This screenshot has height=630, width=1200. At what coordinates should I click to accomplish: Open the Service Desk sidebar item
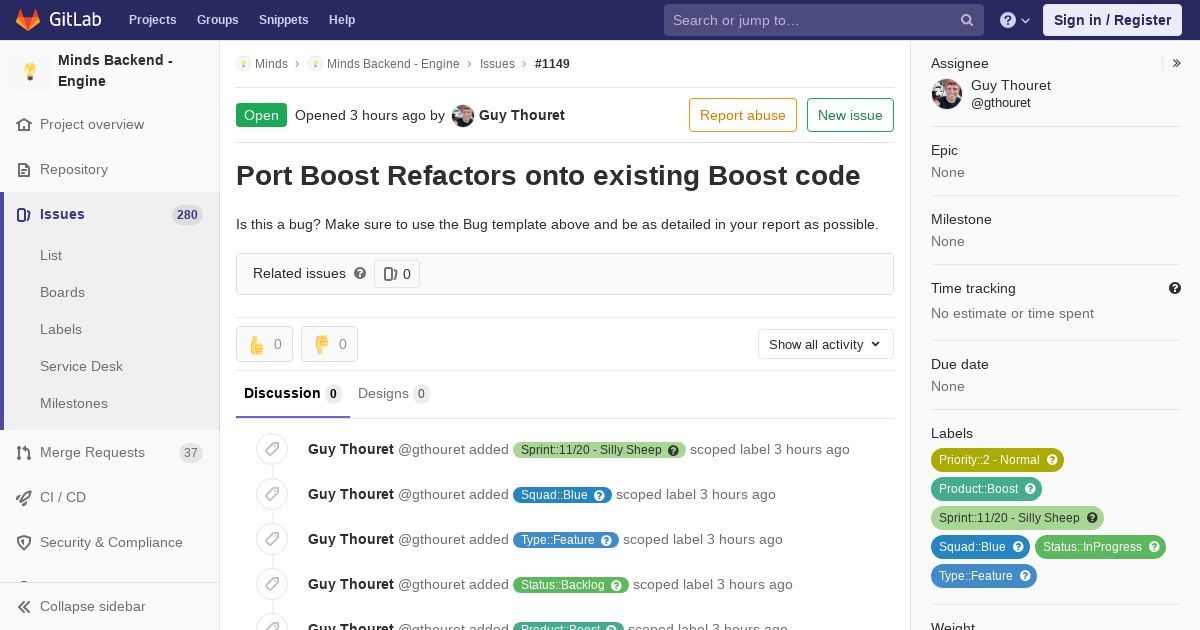tap(81, 366)
